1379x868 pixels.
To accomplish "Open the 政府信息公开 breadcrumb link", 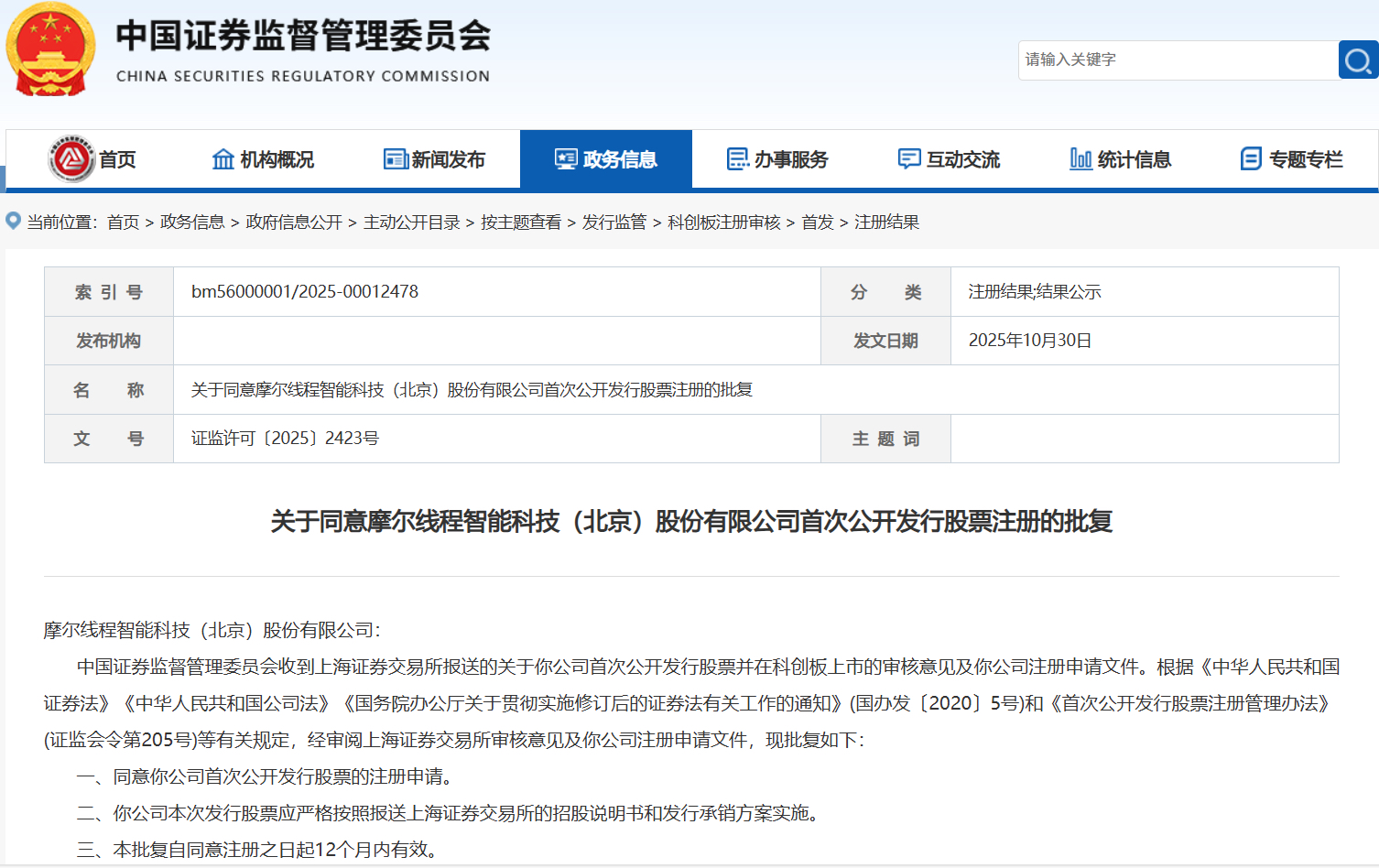I will [x=294, y=222].
